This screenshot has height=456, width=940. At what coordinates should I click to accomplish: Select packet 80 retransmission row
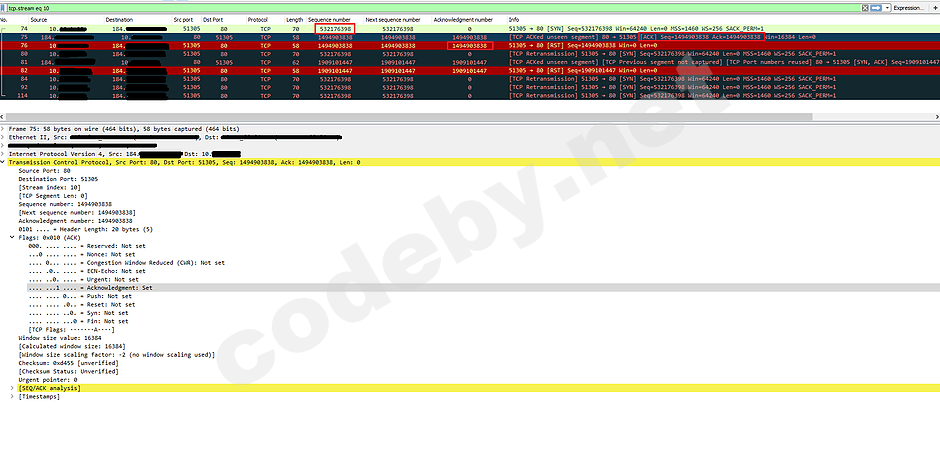point(470,54)
